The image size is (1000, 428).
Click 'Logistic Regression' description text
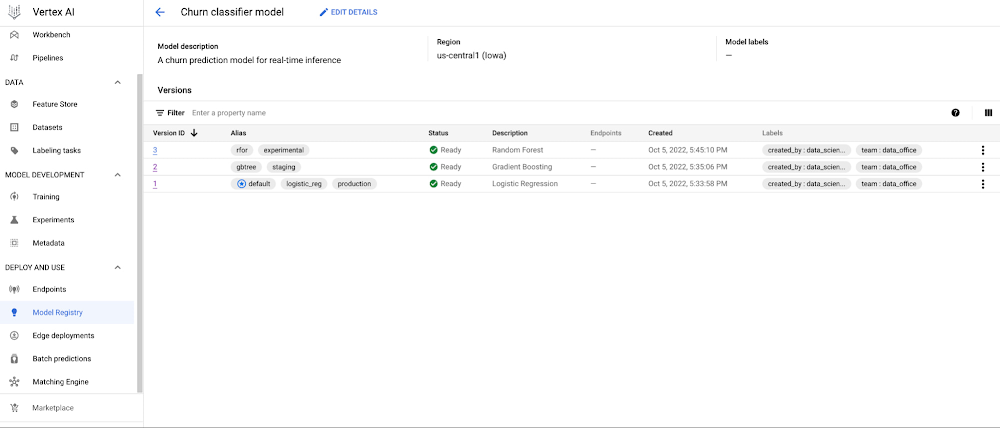pos(525,184)
